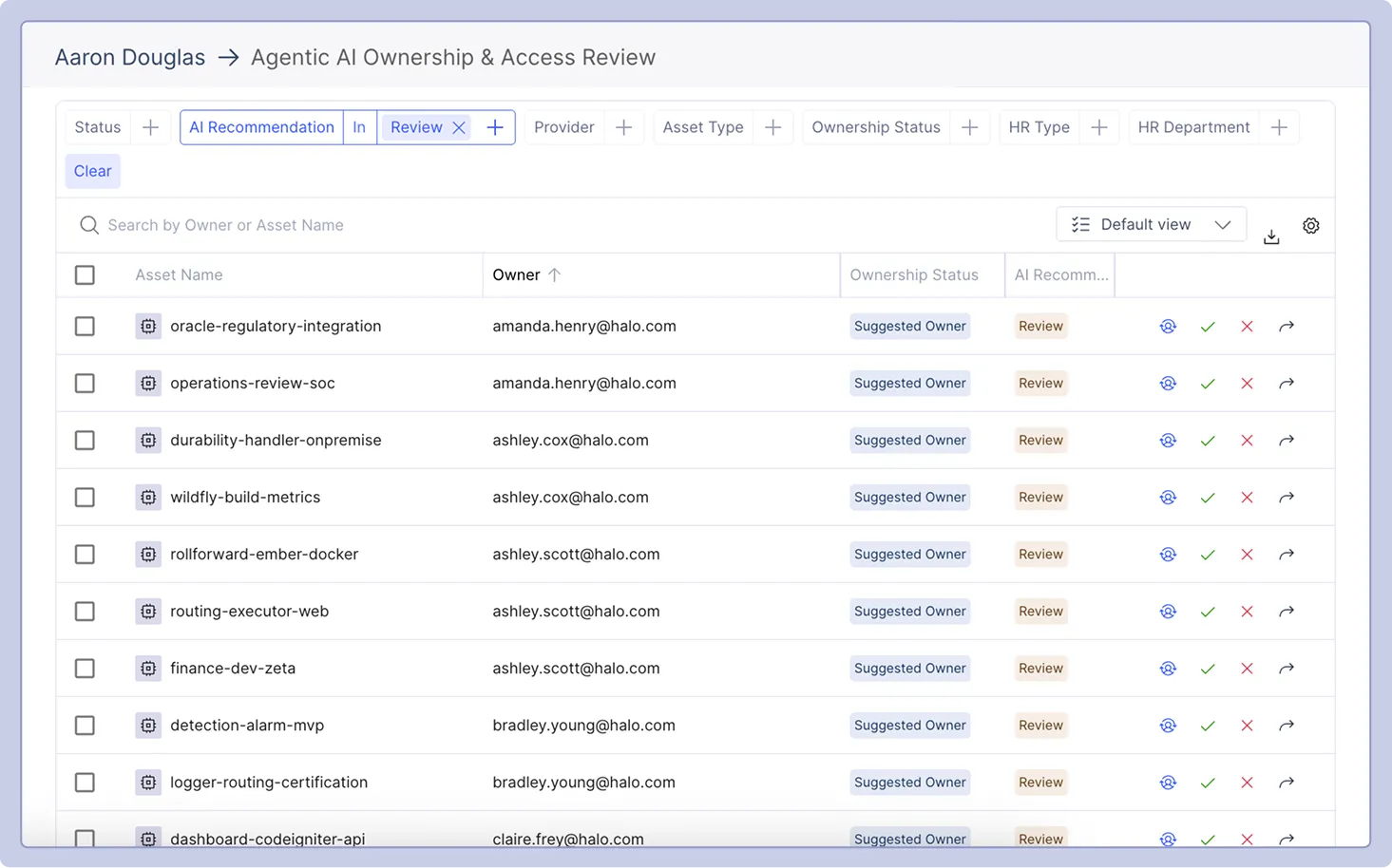Image resolution: width=1392 pixels, height=868 pixels.
Task: Check the operations-review-soc row checkbox
Action: click(85, 384)
